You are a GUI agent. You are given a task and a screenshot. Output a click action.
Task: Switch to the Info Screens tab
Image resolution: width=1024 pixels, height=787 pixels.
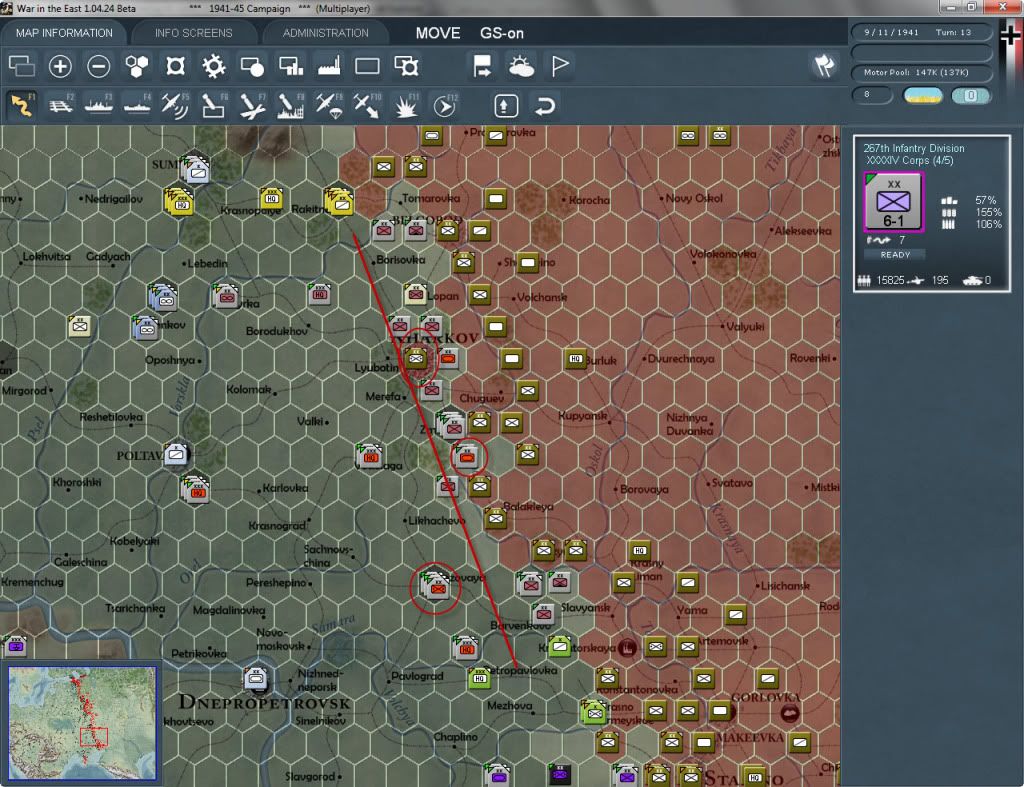[x=193, y=33]
